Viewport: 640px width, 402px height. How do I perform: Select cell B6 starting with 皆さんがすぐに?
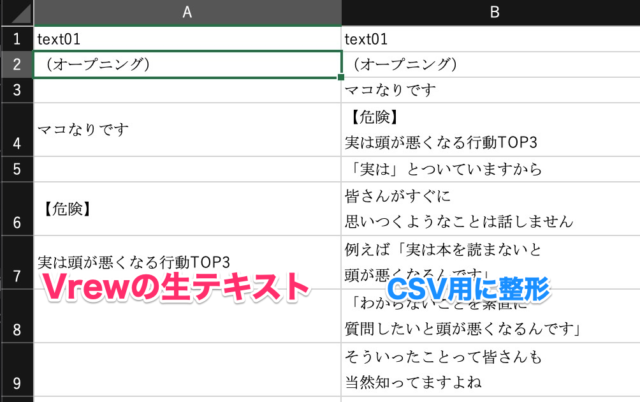[490, 208]
